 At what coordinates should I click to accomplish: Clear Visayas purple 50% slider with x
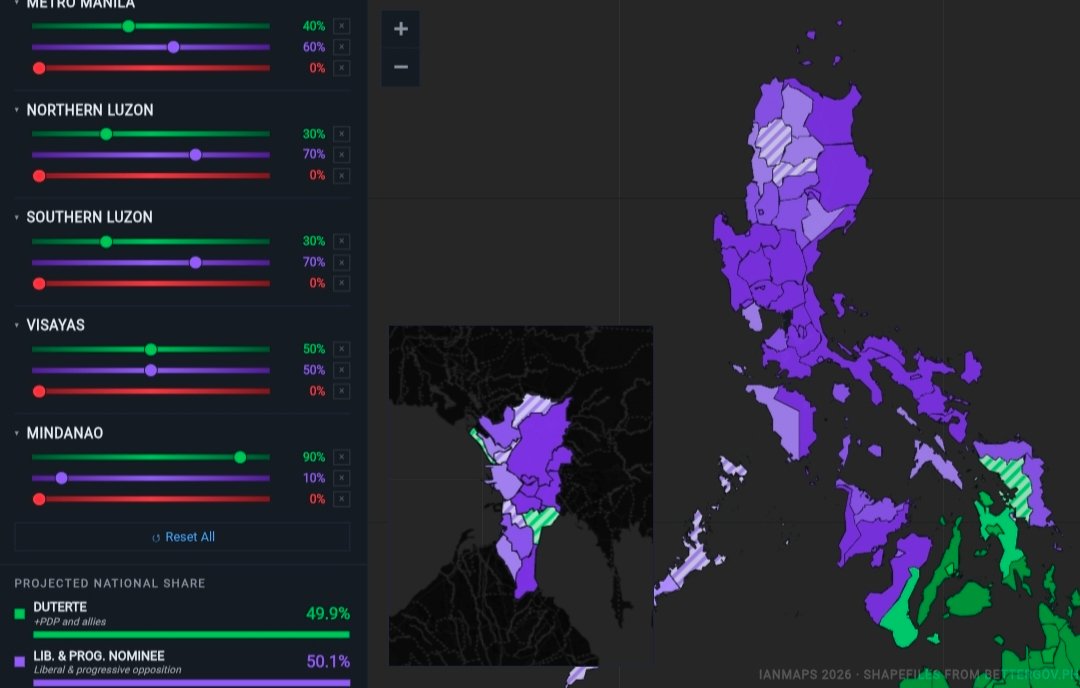click(342, 370)
